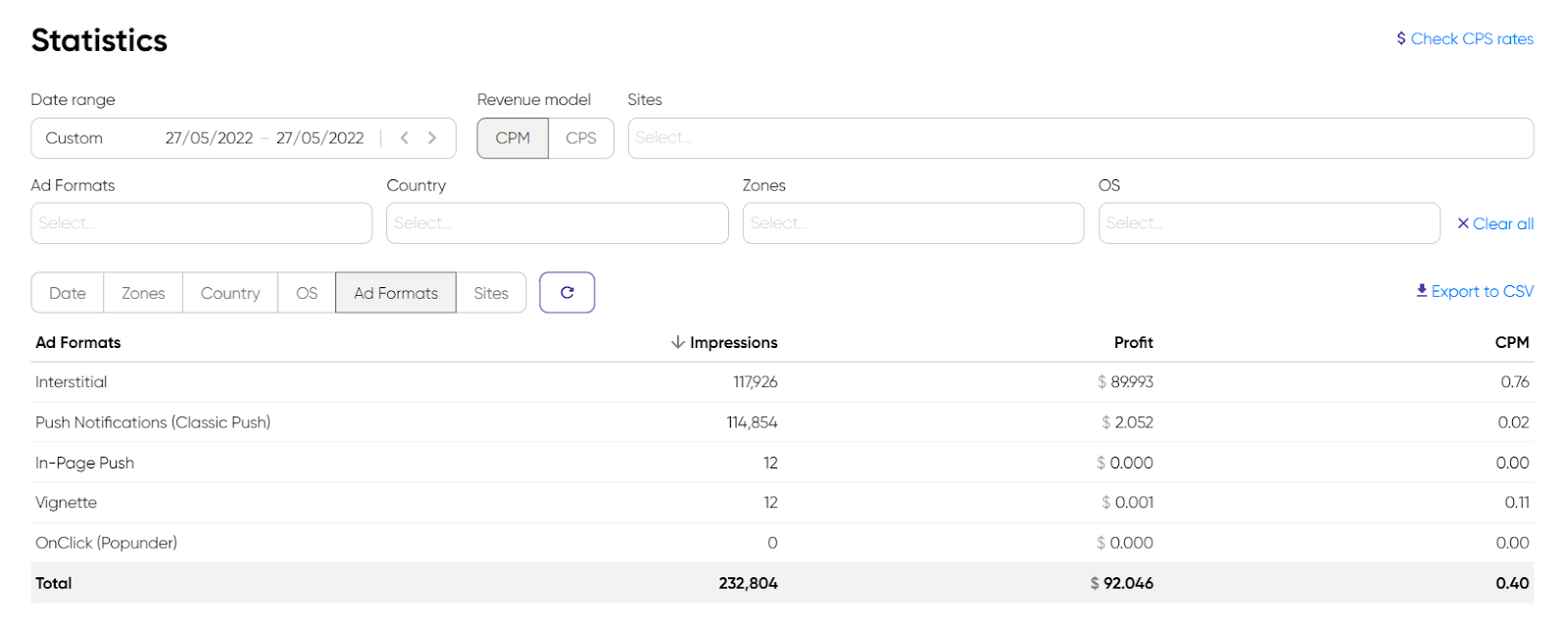Open the OS filter dropdown
The height and width of the screenshot is (637, 1568).
point(1268,223)
